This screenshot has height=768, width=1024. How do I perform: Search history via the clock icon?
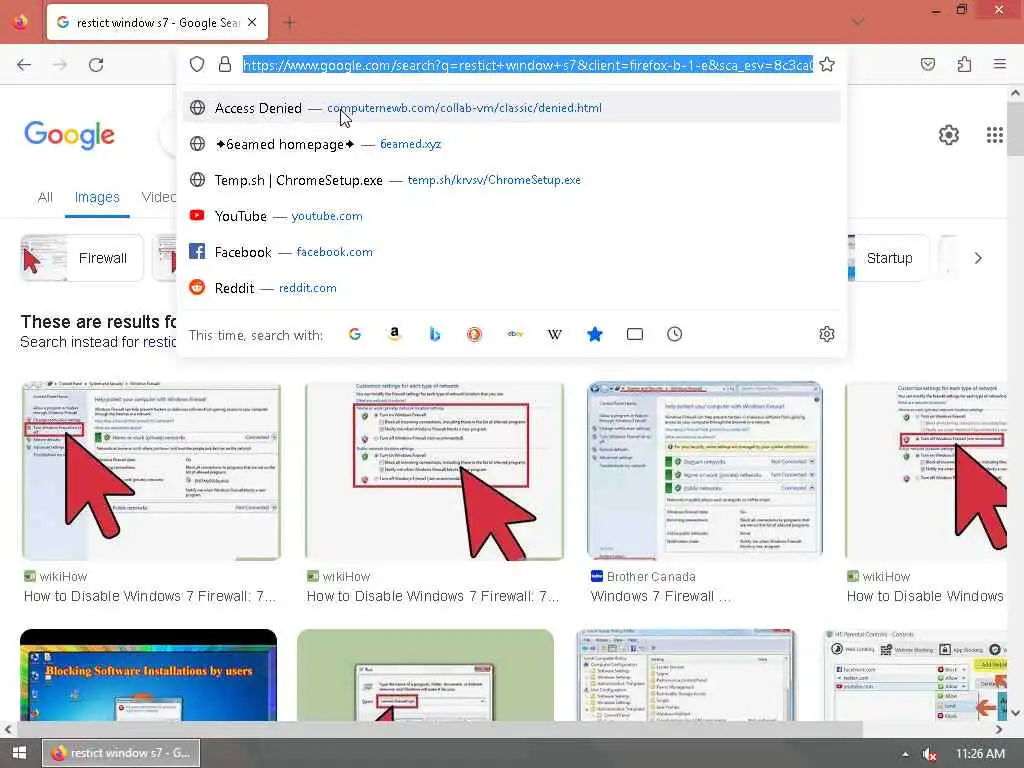675,334
